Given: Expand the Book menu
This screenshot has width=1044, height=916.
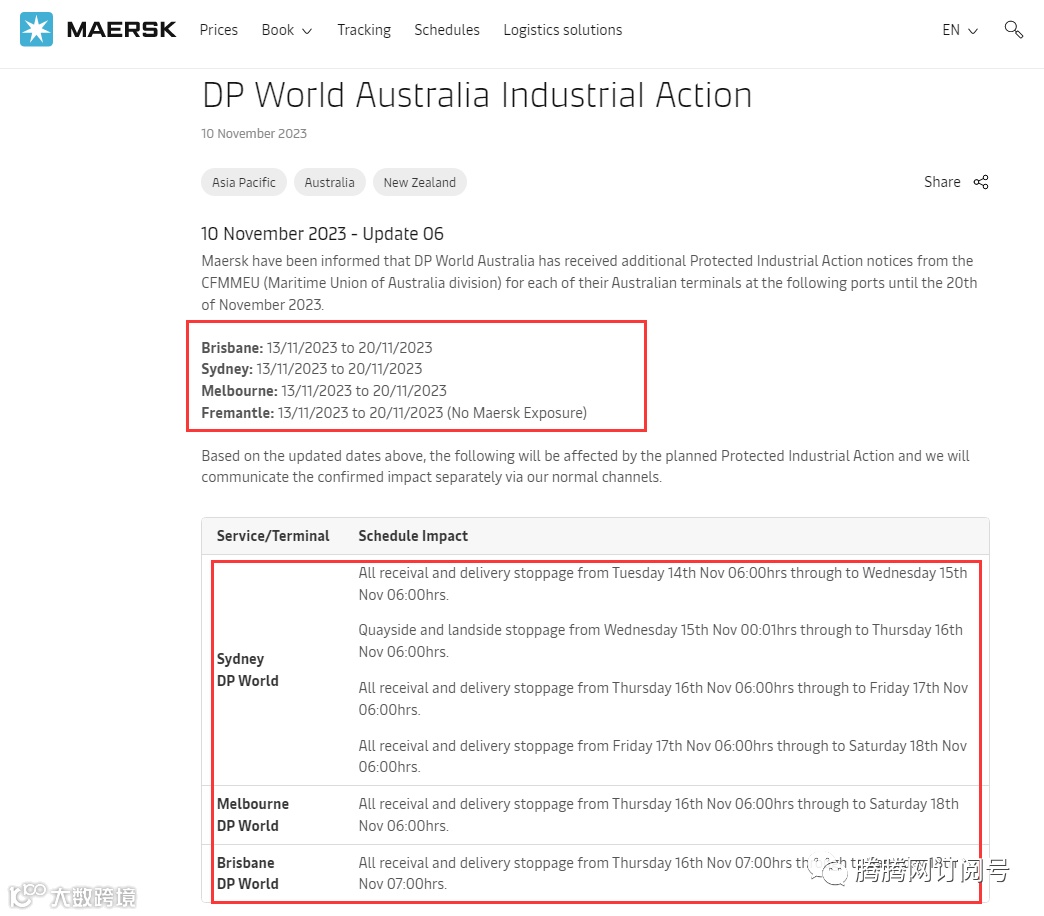Looking at the screenshot, I should tap(286, 30).
